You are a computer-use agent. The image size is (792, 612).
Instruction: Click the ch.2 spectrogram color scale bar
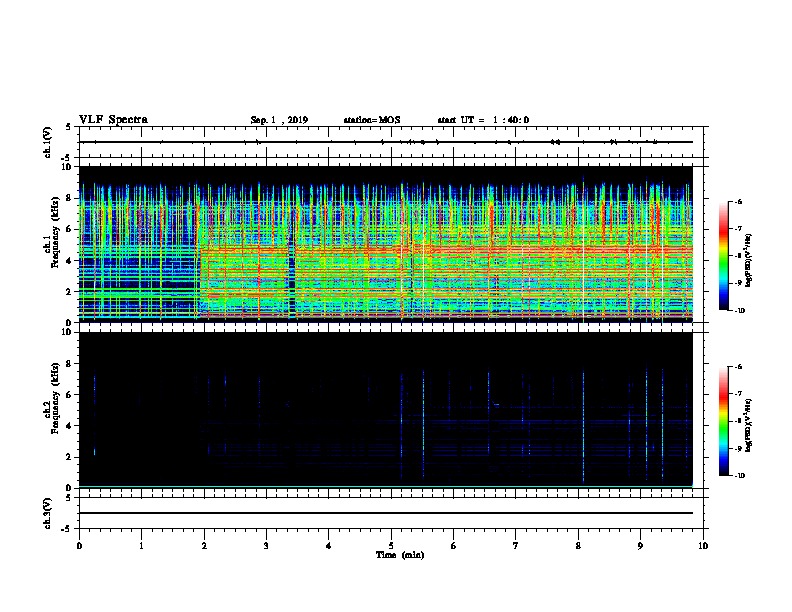pyautogui.click(x=723, y=421)
